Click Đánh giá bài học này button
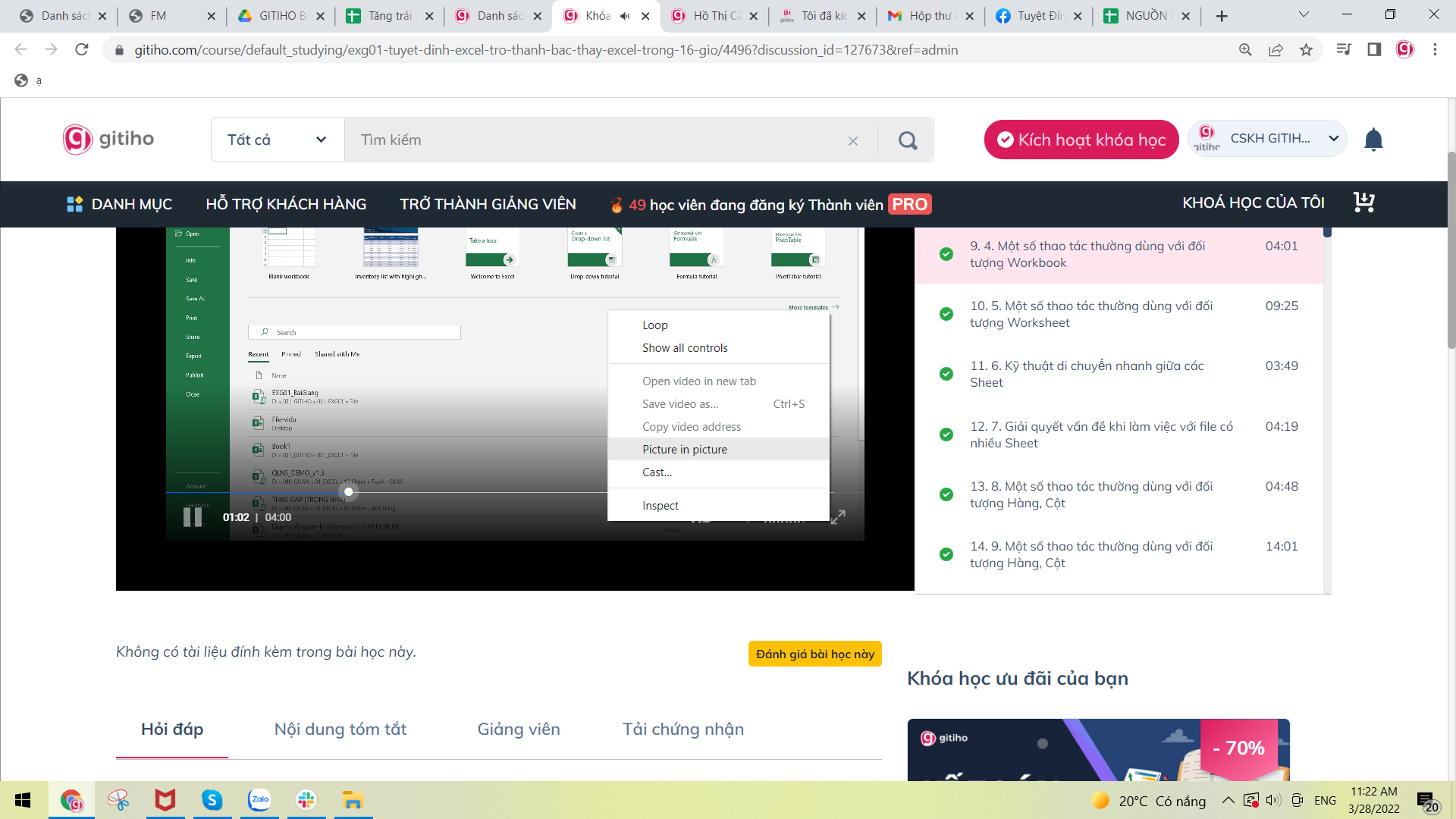Viewport: 1456px width, 819px height. [814, 654]
